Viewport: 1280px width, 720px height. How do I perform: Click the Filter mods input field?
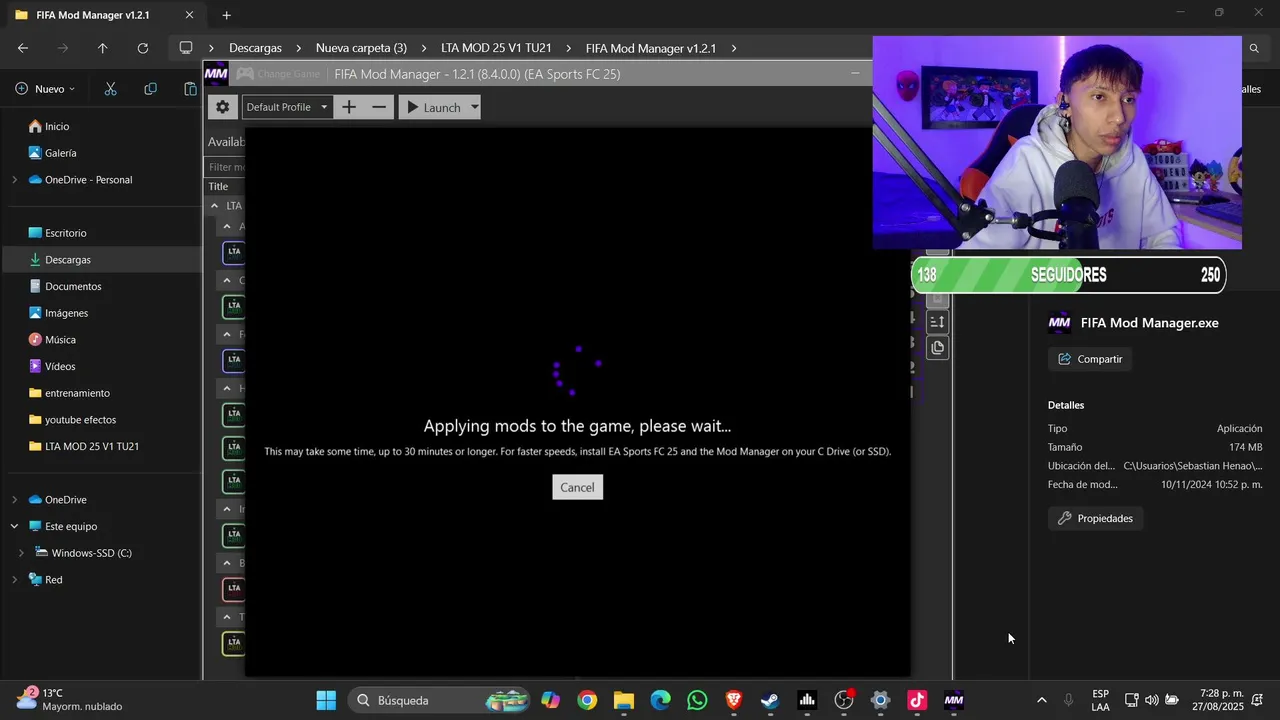(227, 167)
